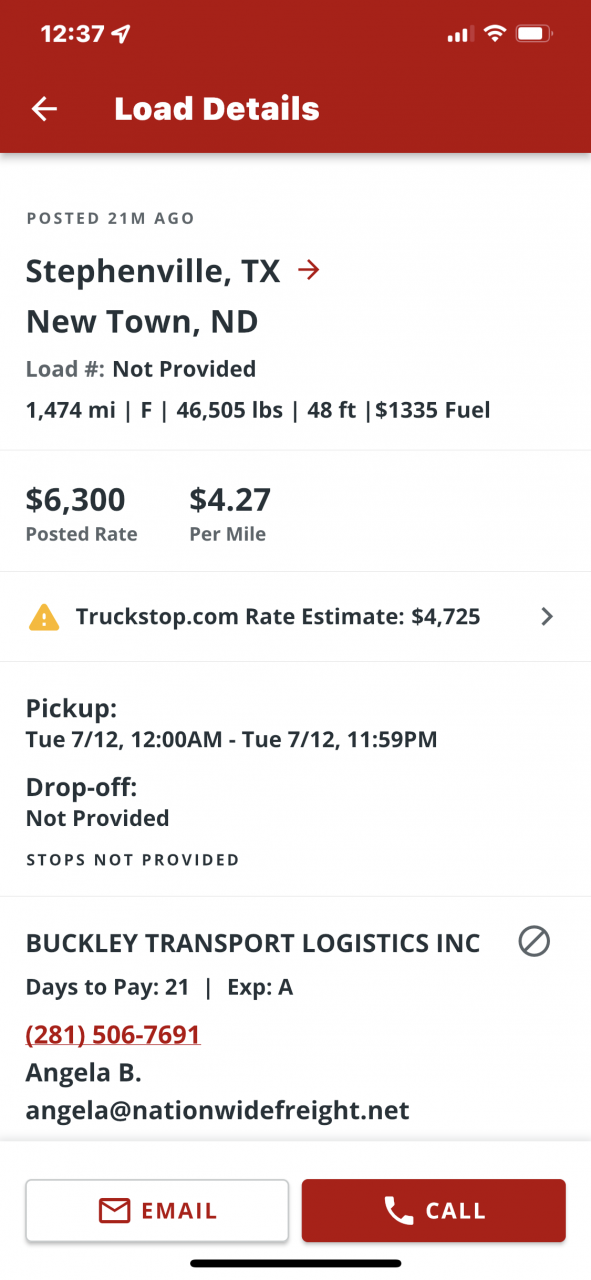
Task: Block Buckley Transport using the circle-slash icon
Action: [x=535, y=942]
